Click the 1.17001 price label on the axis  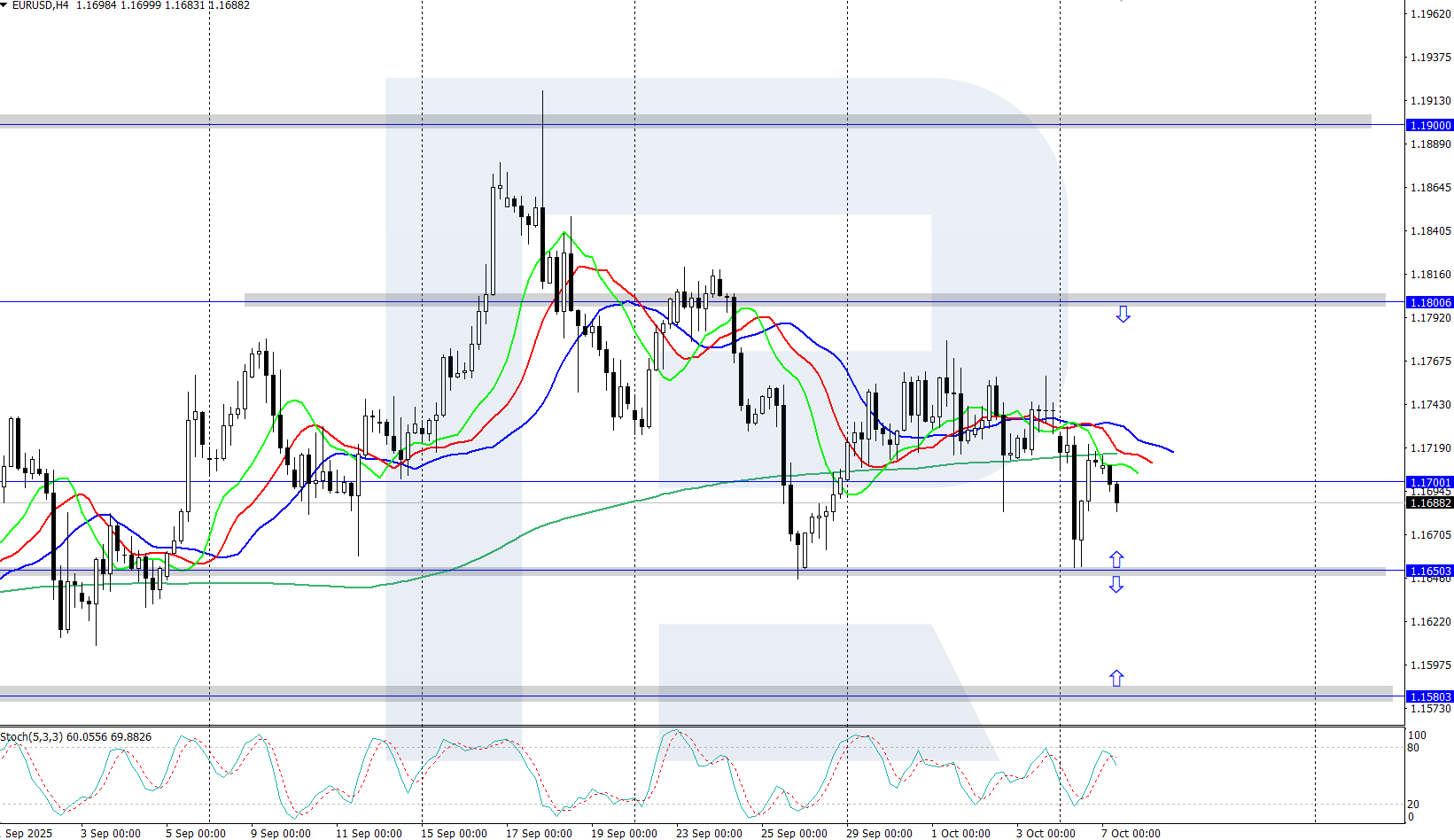click(x=1430, y=483)
